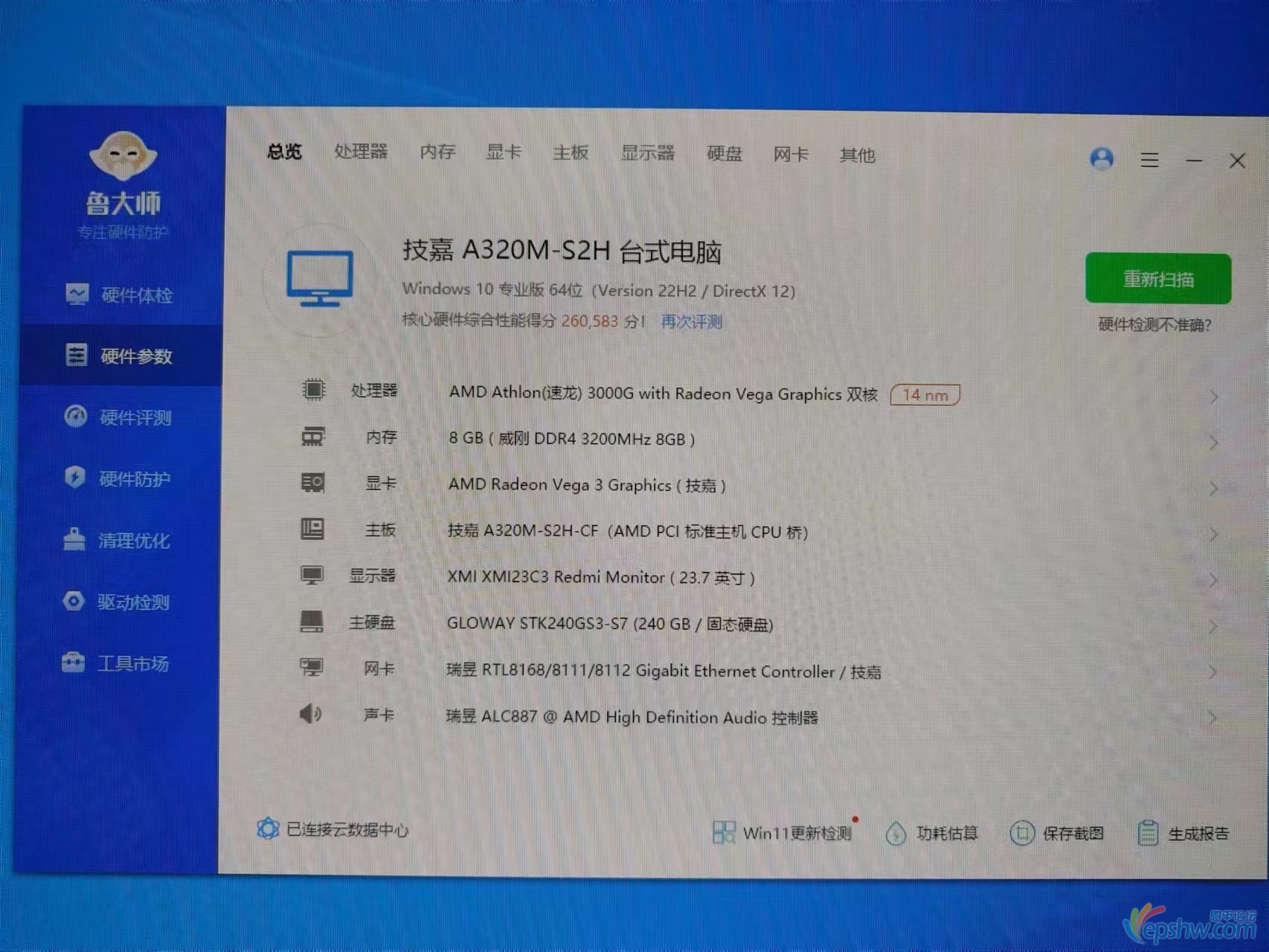The height and width of the screenshot is (952, 1269).
Task: Open the hamburger menu icon
Action: pos(1149,160)
